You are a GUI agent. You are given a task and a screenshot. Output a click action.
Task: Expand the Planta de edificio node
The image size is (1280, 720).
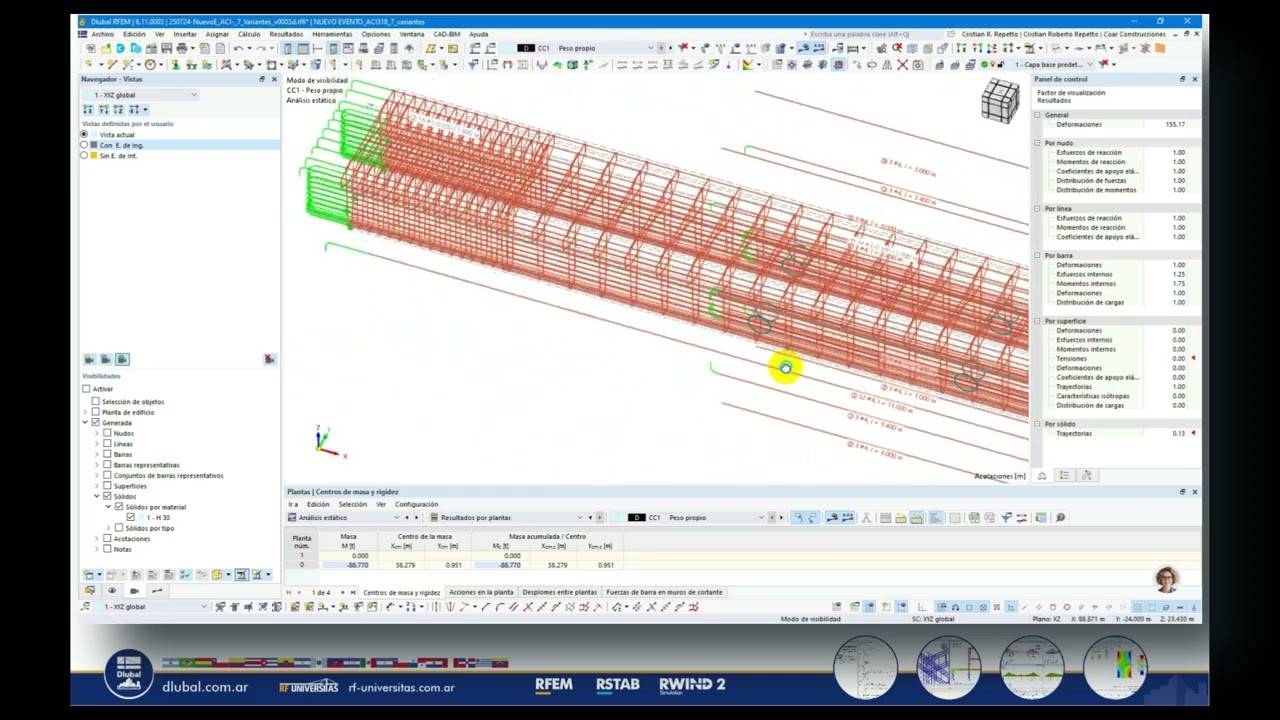pyautogui.click(x=86, y=412)
